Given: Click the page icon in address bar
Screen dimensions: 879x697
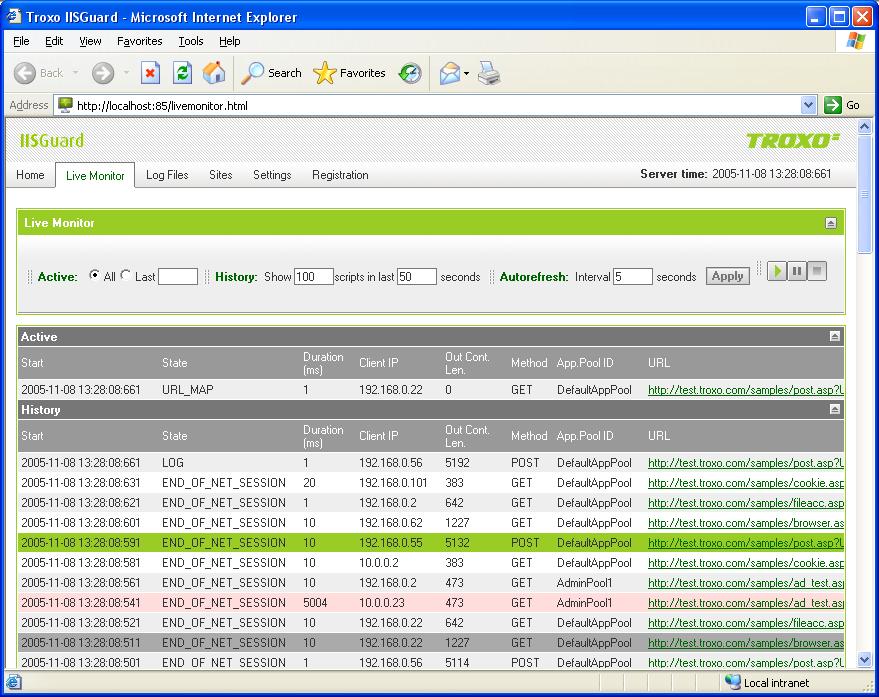Looking at the screenshot, I should (66, 105).
